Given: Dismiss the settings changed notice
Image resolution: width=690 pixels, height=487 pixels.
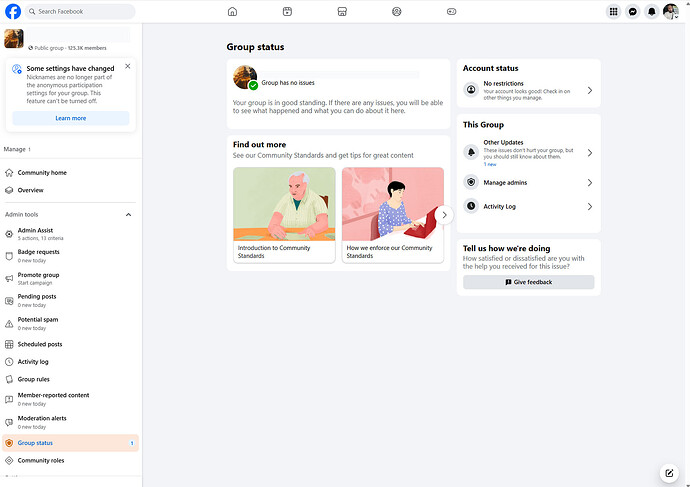Looking at the screenshot, I should coord(127,66).
